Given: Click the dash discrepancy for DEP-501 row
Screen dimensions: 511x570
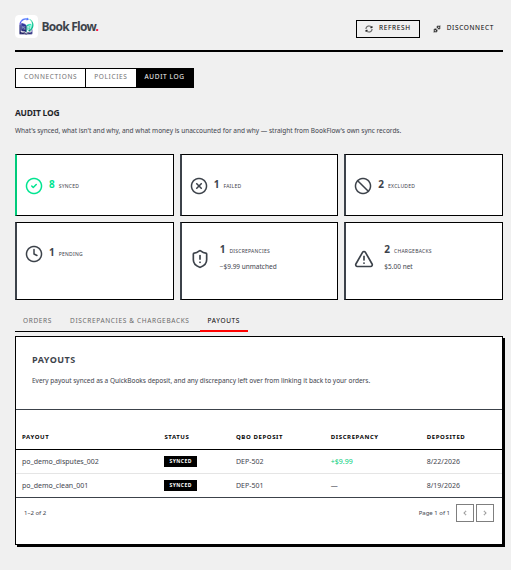Looking at the screenshot, I should 334,486.
